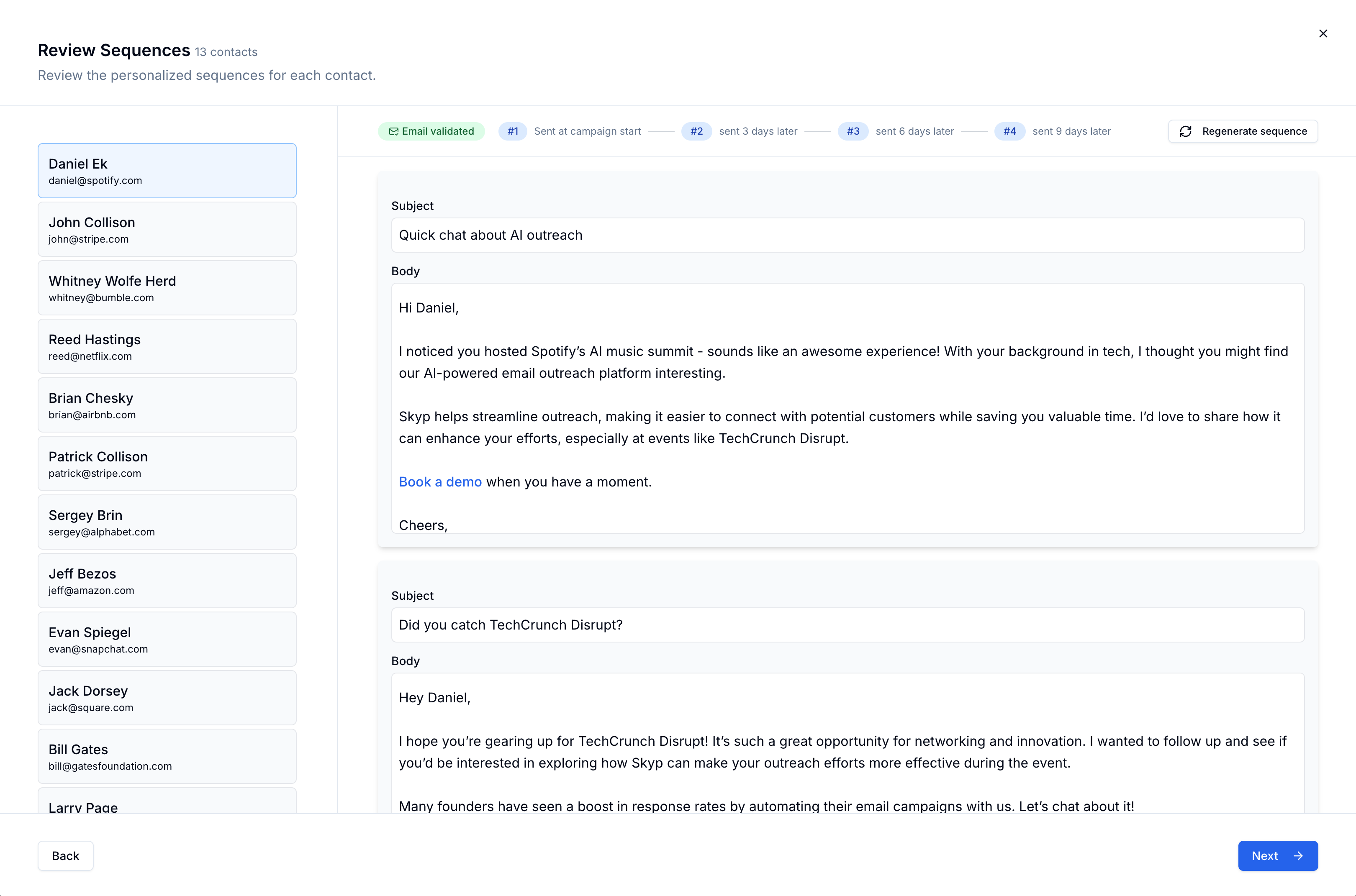Click the Email validated envelope badge
The image size is (1356, 896).
[431, 131]
